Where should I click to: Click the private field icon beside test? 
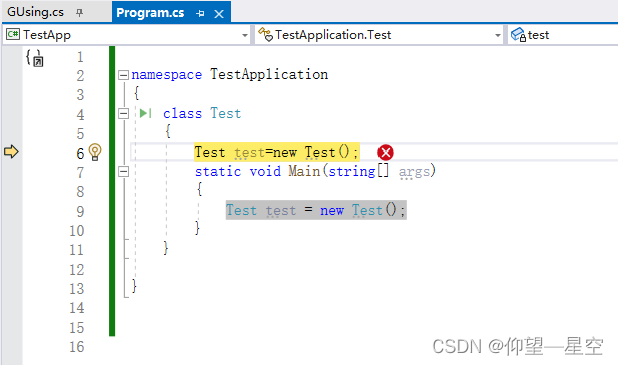[x=518, y=35]
